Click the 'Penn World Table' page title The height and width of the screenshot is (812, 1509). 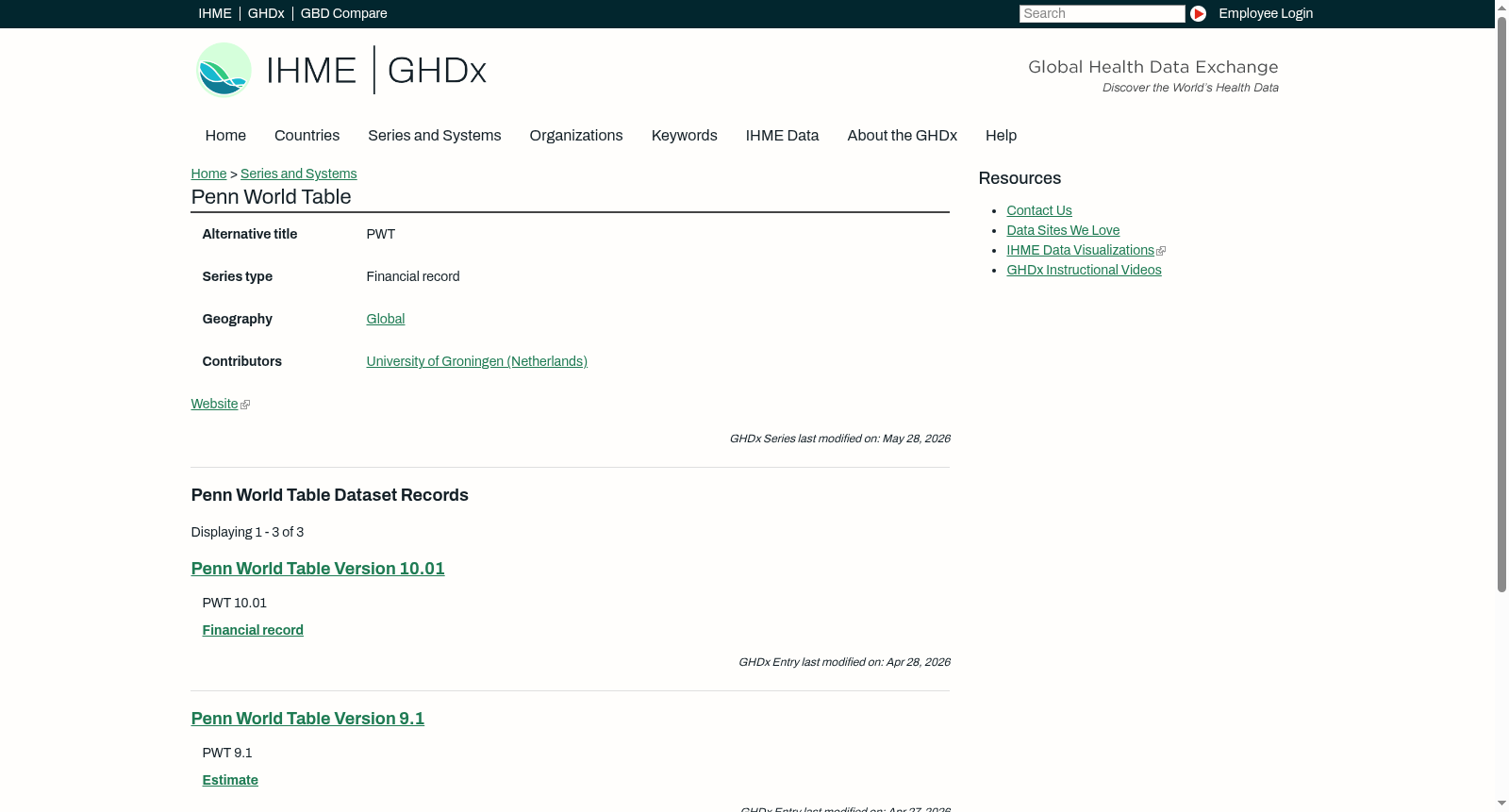[271, 197]
